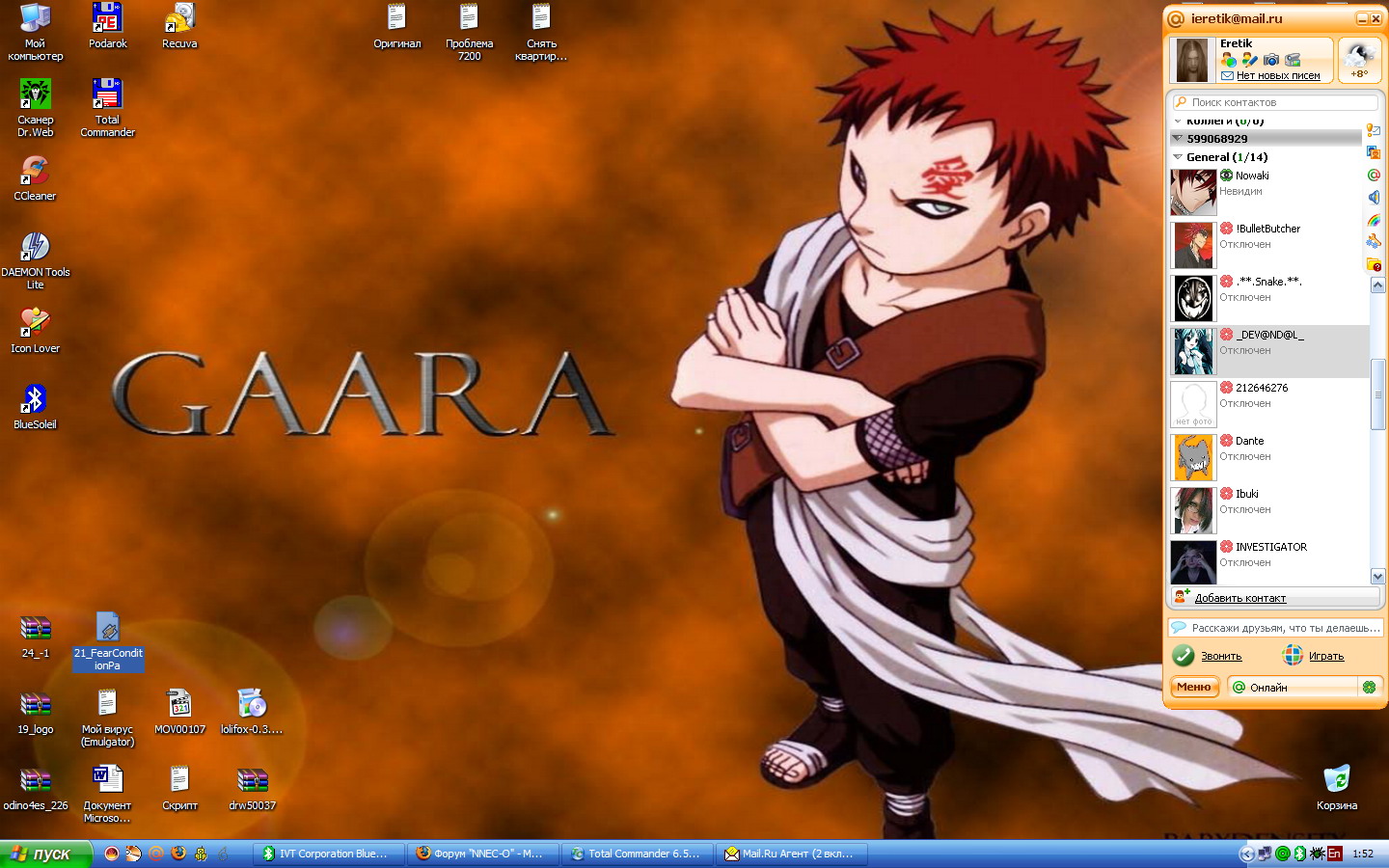Select the 24_-1 archive icon
This screenshot has height=868, width=1389.
coord(36,636)
